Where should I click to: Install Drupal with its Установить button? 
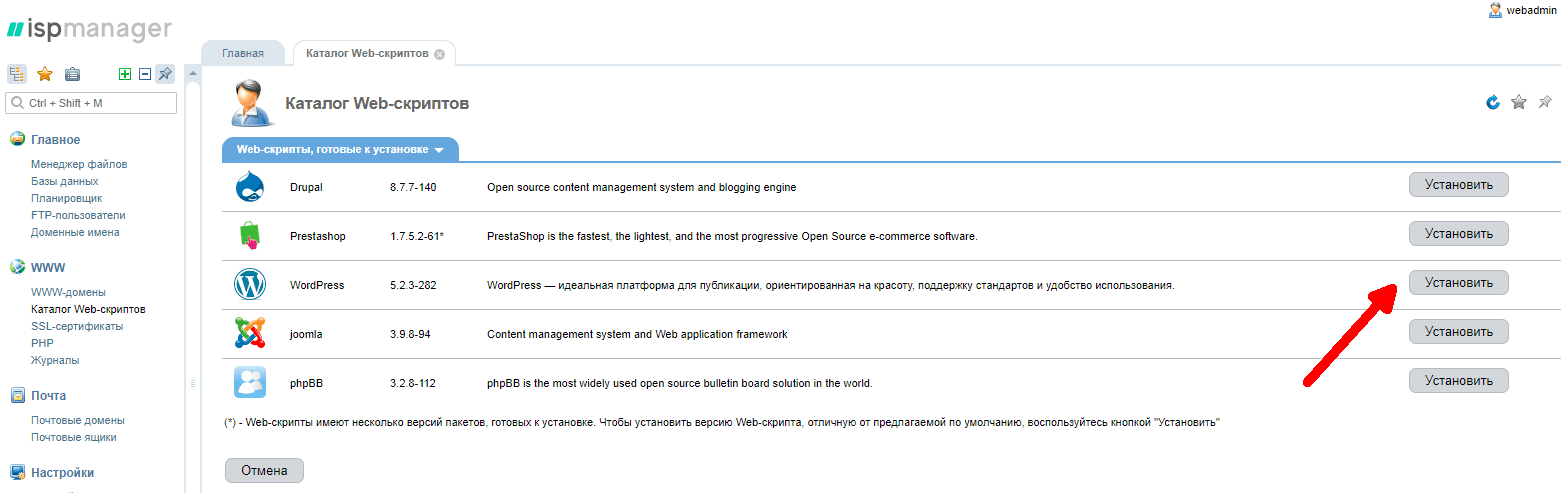1458,185
